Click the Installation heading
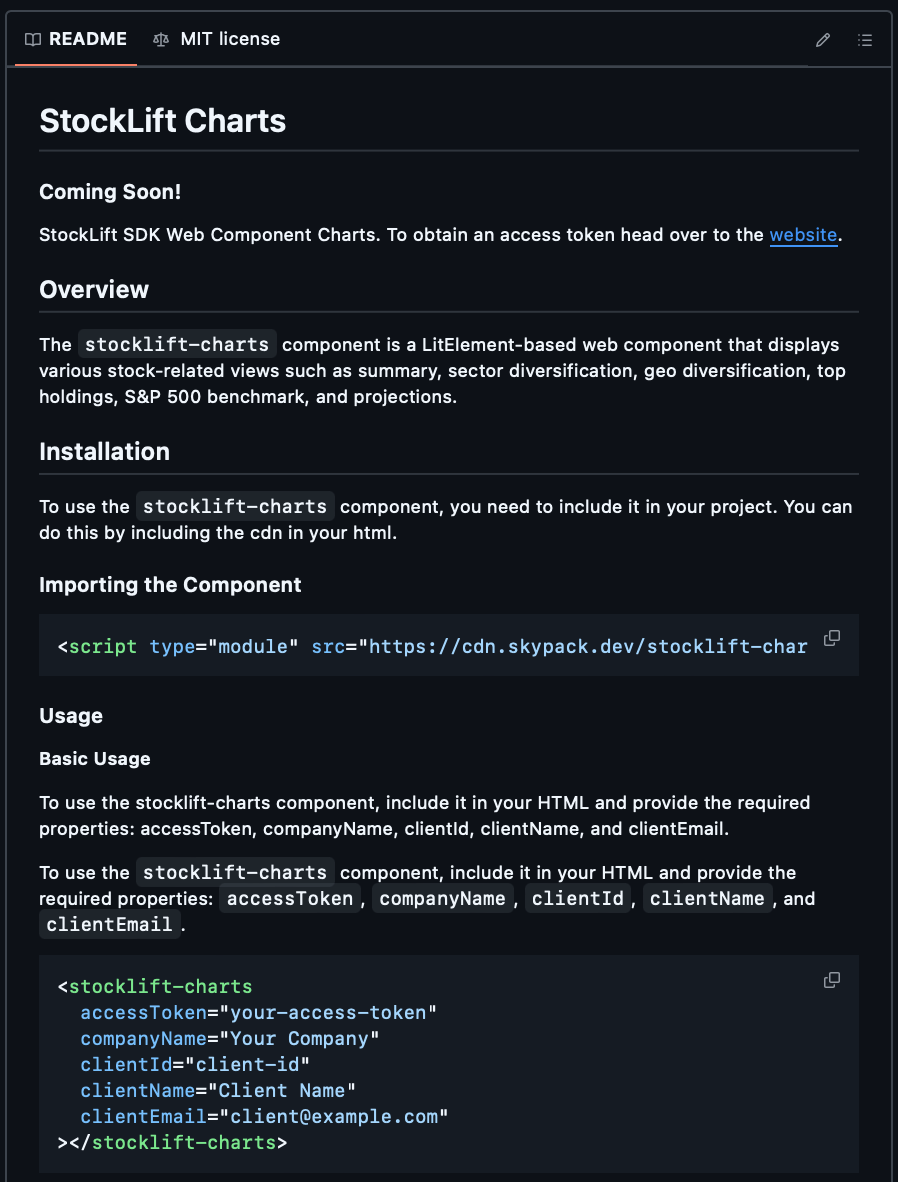898x1182 pixels. [x=105, y=452]
